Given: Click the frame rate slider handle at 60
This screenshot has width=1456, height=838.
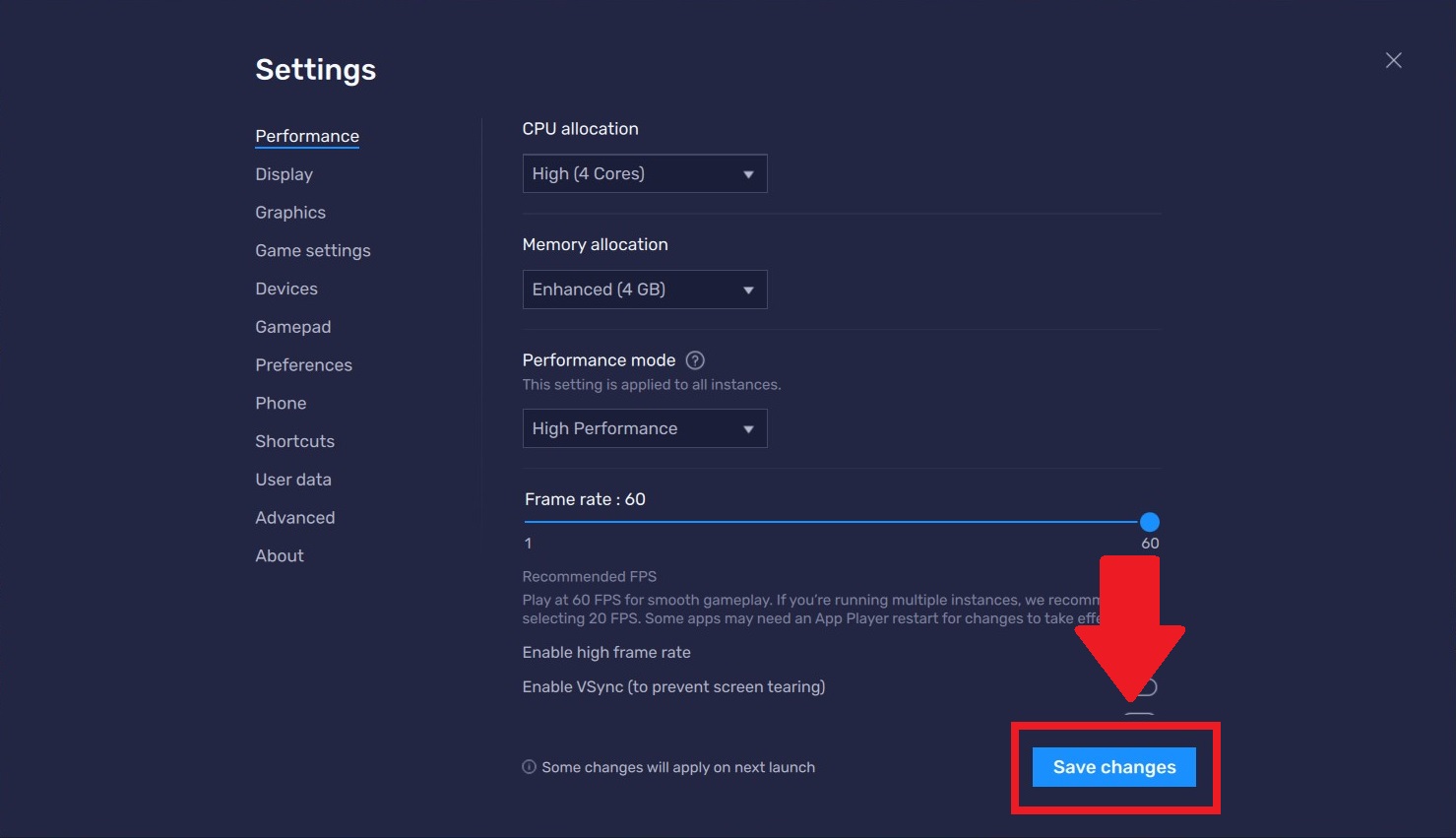Looking at the screenshot, I should click(1150, 522).
